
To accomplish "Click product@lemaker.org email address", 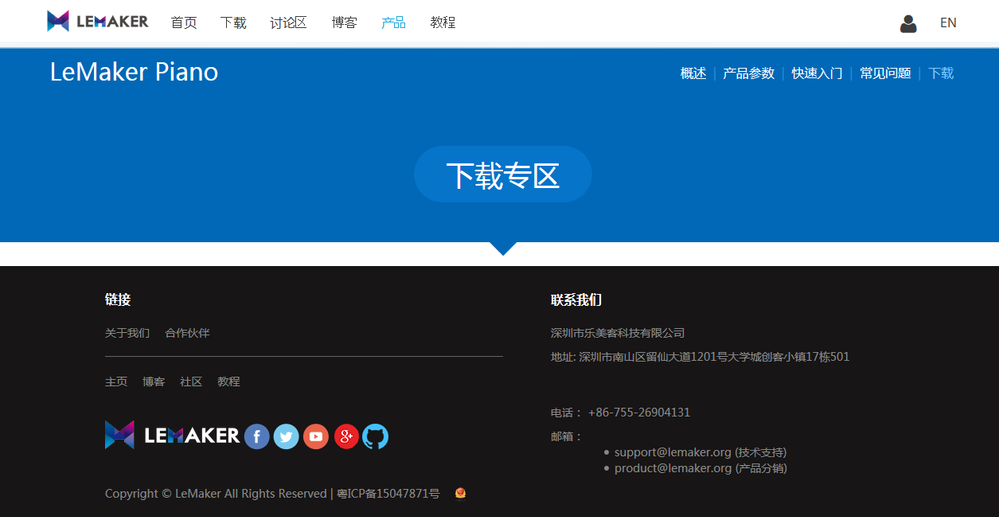I will point(673,469).
